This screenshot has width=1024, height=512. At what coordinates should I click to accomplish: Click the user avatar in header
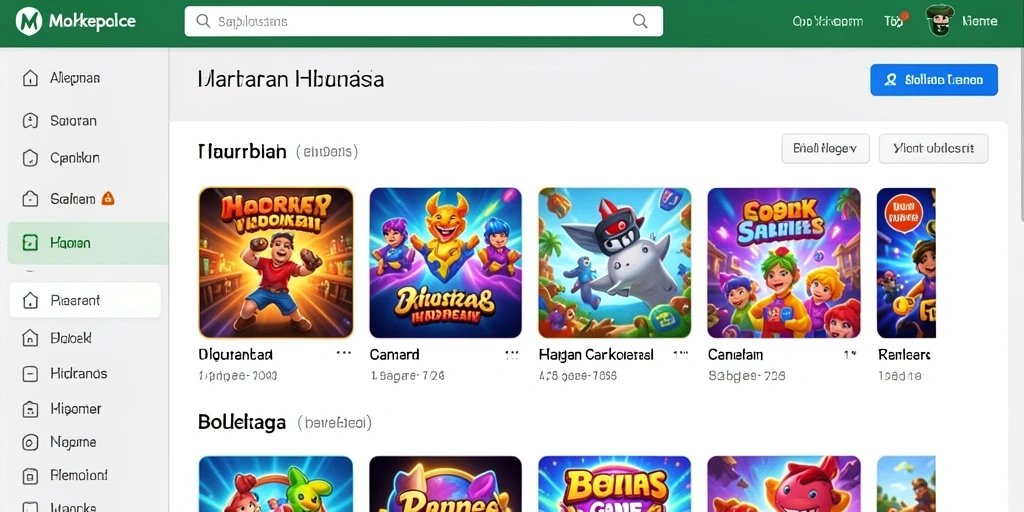tap(940, 21)
